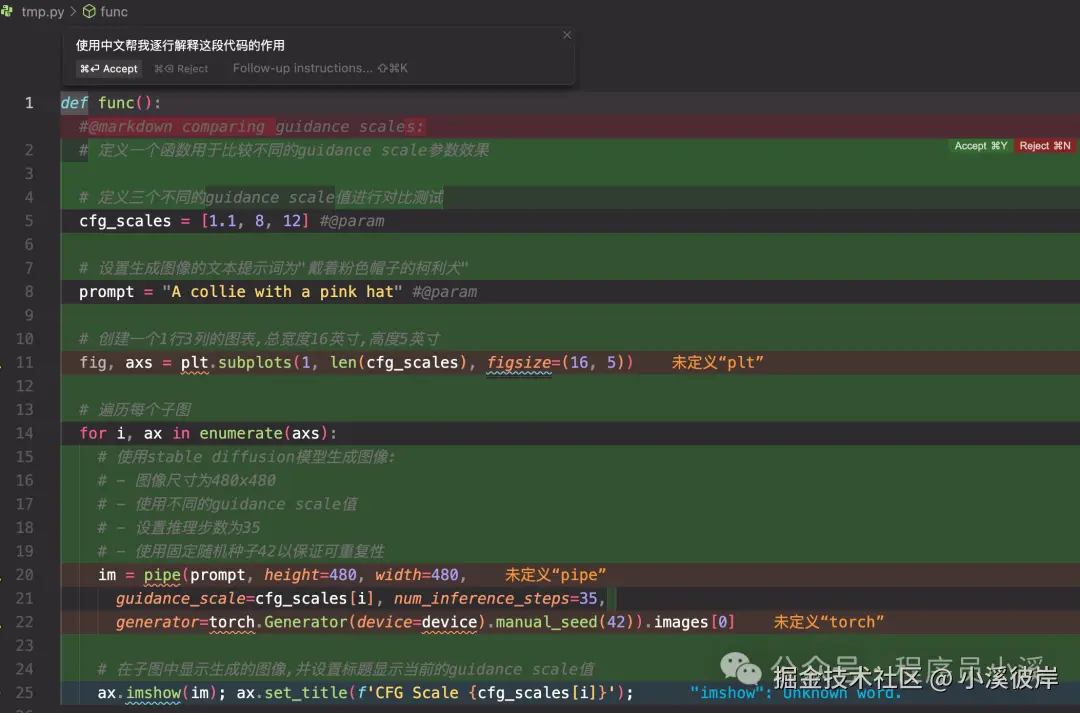Image resolution: width=1080 pixels, height=713 pixels.
Task: Click torch.Generator on line 22
Action: 278,622
